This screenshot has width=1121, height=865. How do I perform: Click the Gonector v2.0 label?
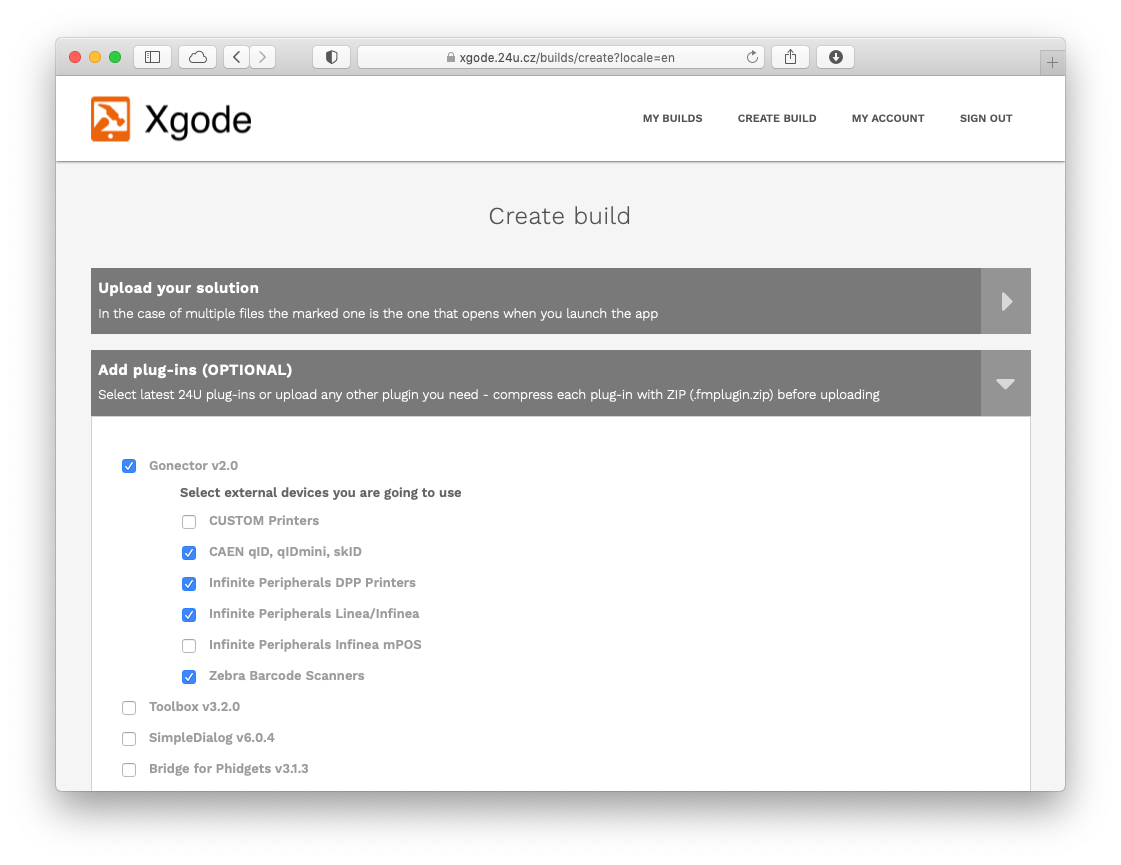[193, 465]
